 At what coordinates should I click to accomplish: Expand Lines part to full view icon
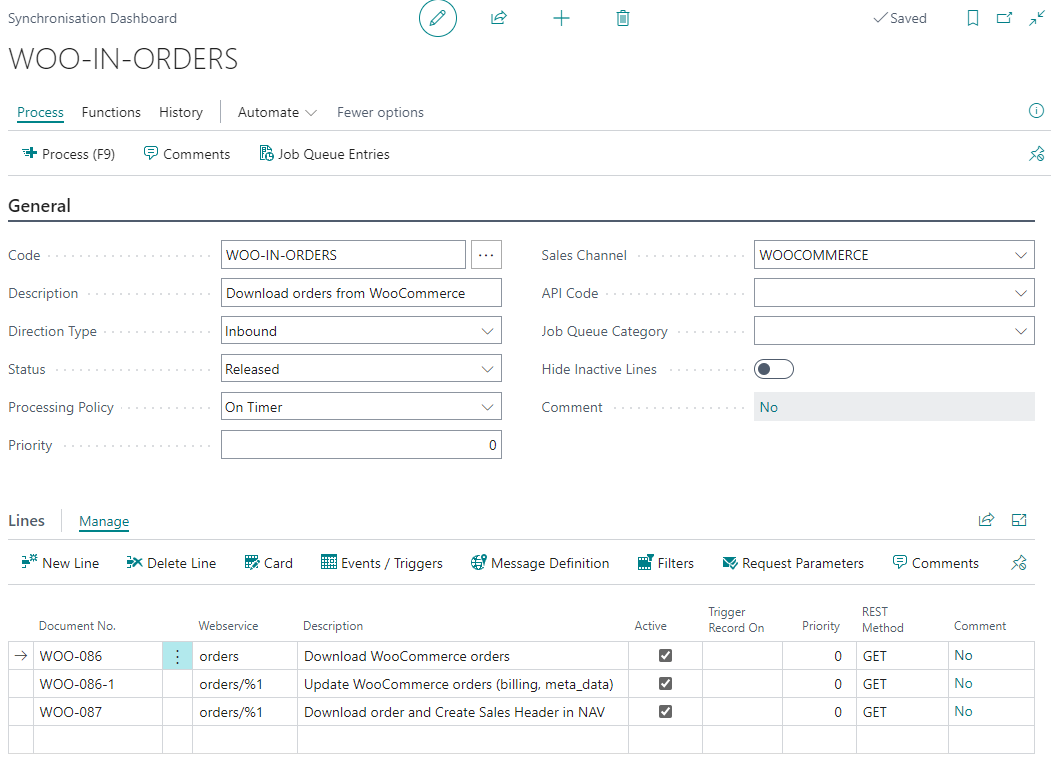pyautogui.click(x=1019, y=520)
